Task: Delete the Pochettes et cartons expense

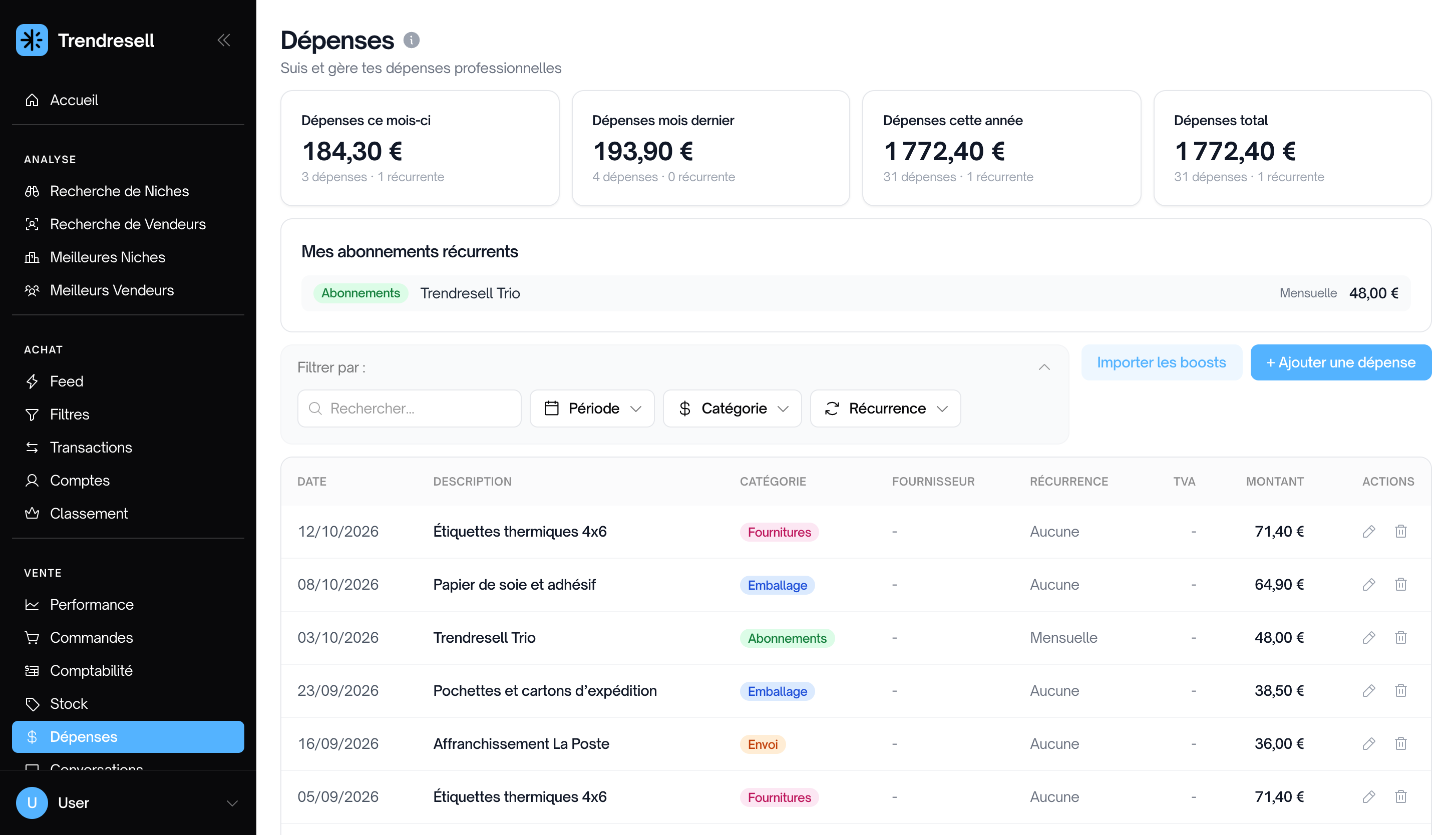Action: (x=1401, y=690)
